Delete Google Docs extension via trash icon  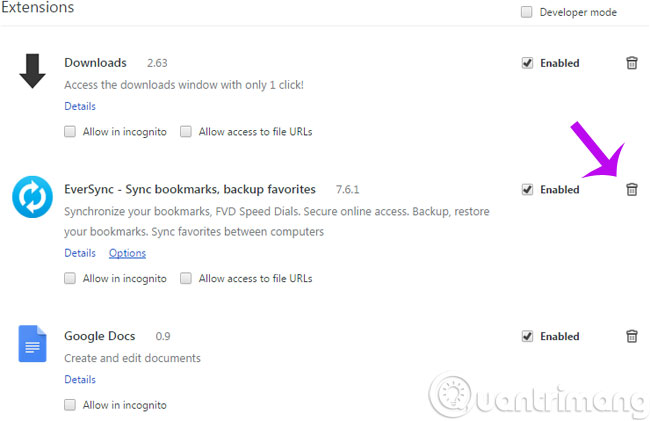click(631, 336)
